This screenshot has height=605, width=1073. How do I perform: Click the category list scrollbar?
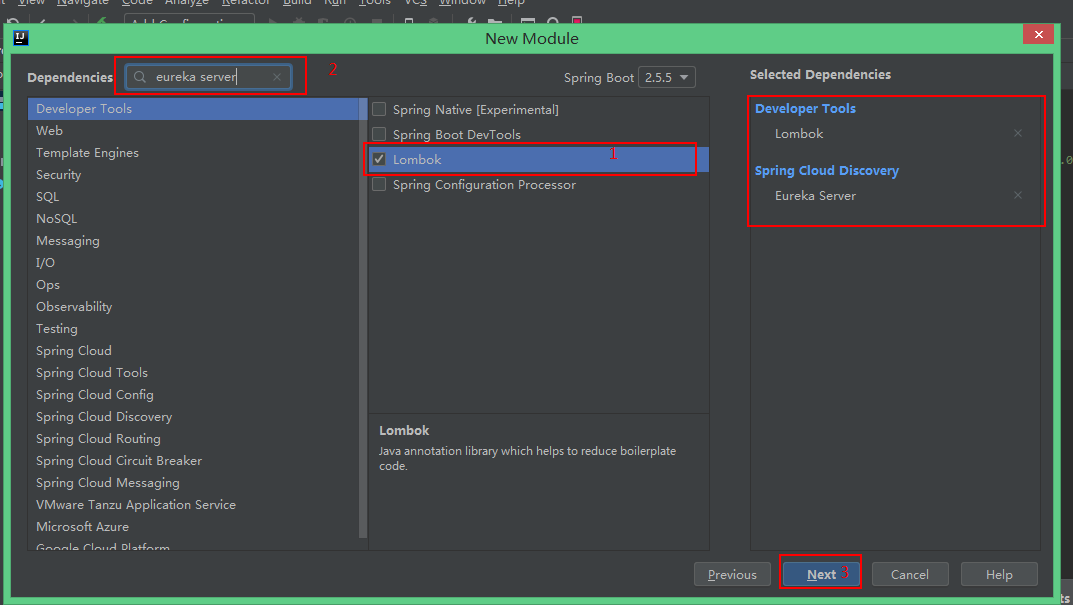(x=363, y=318)
